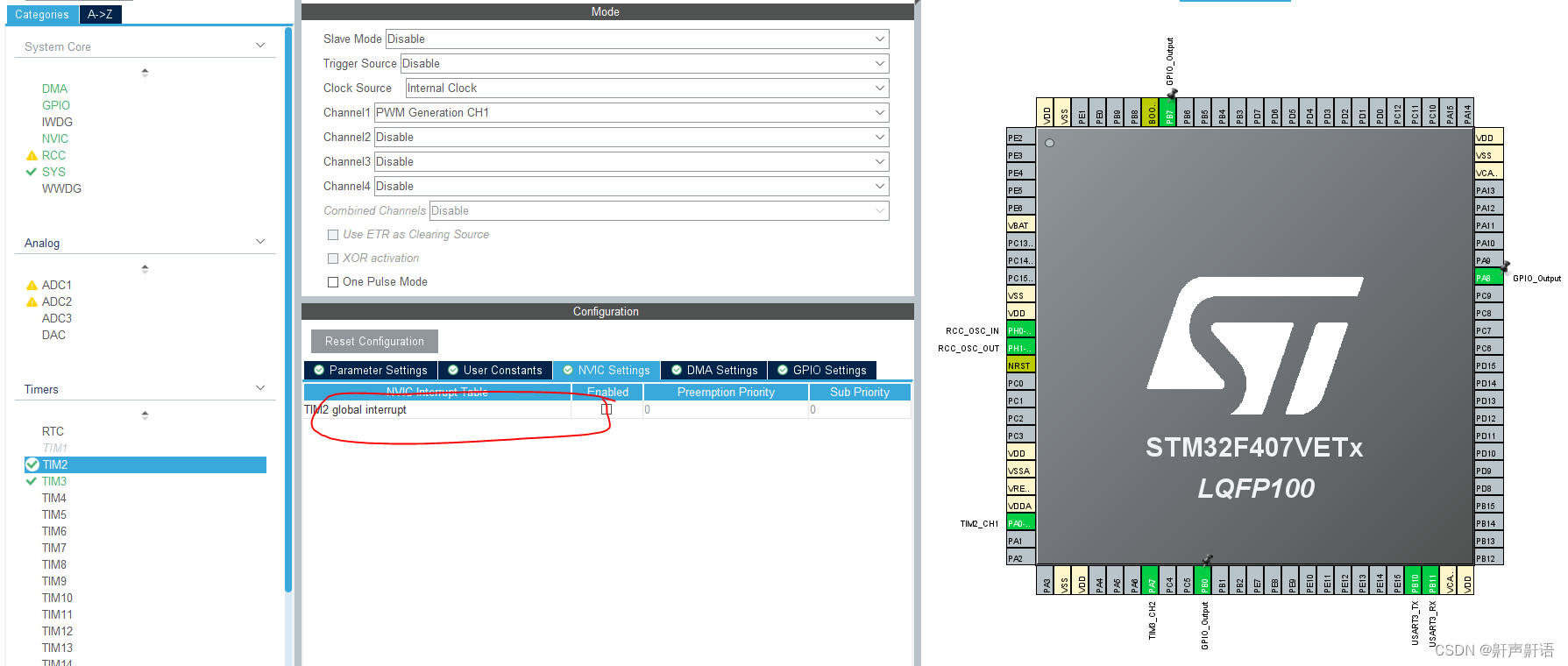Click the Timers list sort arrows

[145, 414]
